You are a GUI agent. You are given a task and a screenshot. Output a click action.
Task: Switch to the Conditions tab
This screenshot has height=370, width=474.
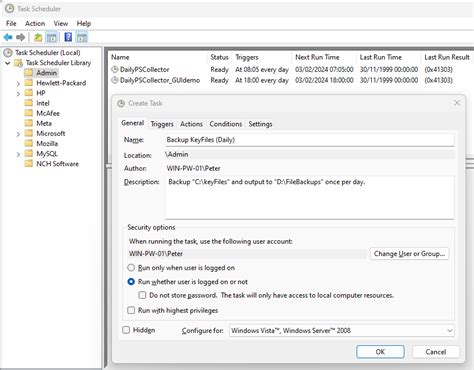[226, 124]
